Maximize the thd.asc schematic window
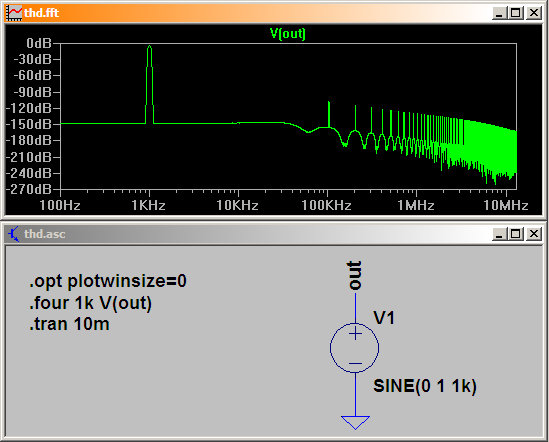 516,234
